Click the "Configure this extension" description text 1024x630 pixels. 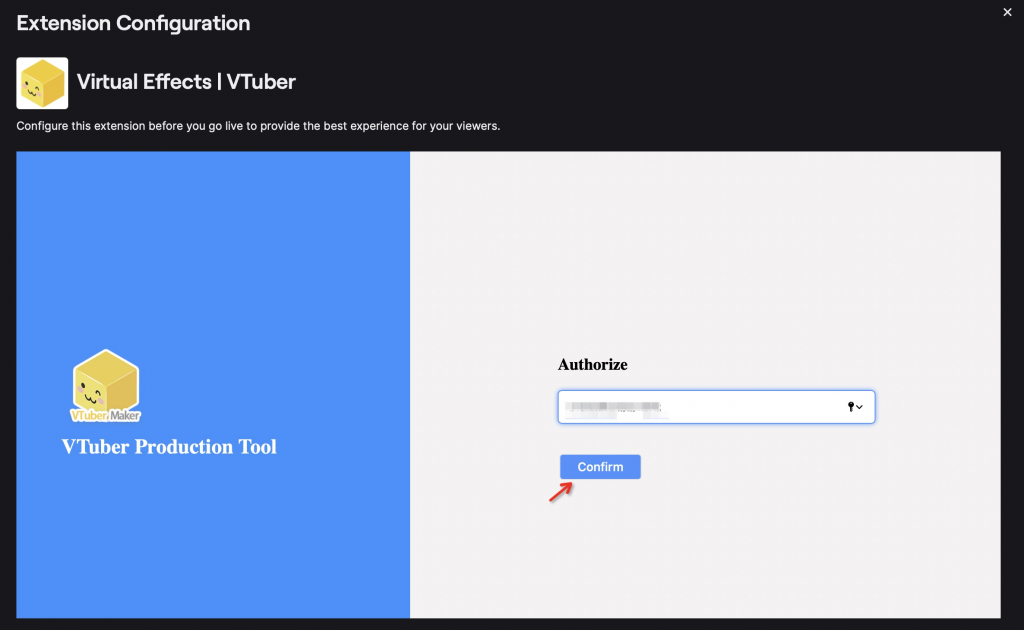click(x=258, y=126)
